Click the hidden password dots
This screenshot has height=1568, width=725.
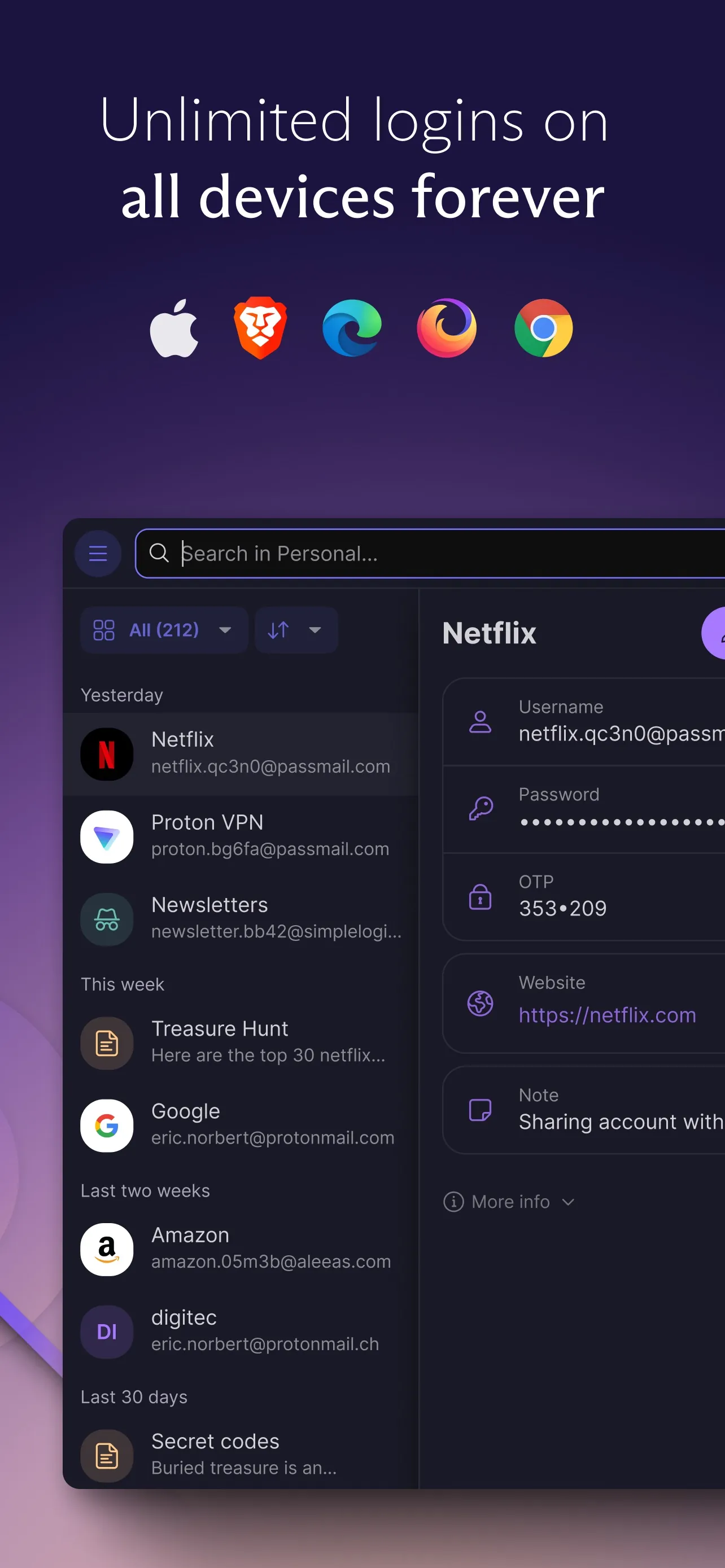coord(622,822)
